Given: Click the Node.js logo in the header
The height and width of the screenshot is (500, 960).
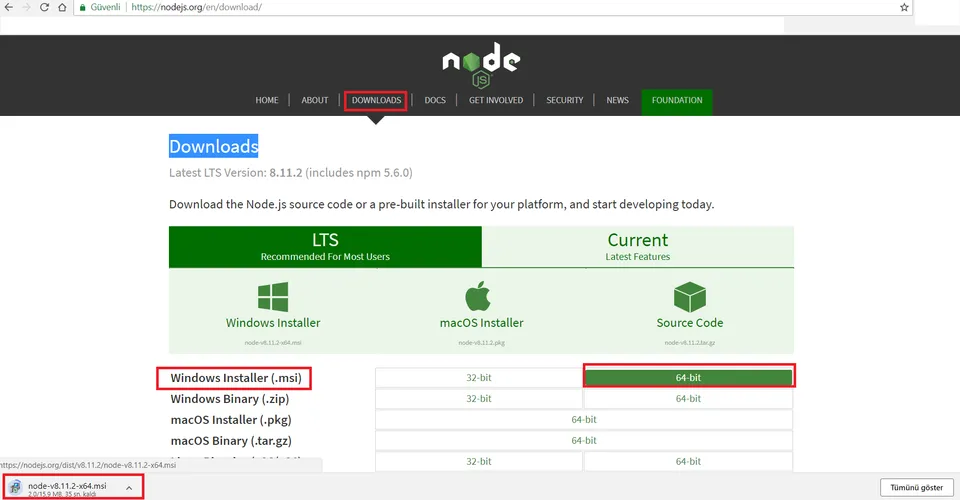Looking at the screenshot, I should click(481, 65).
